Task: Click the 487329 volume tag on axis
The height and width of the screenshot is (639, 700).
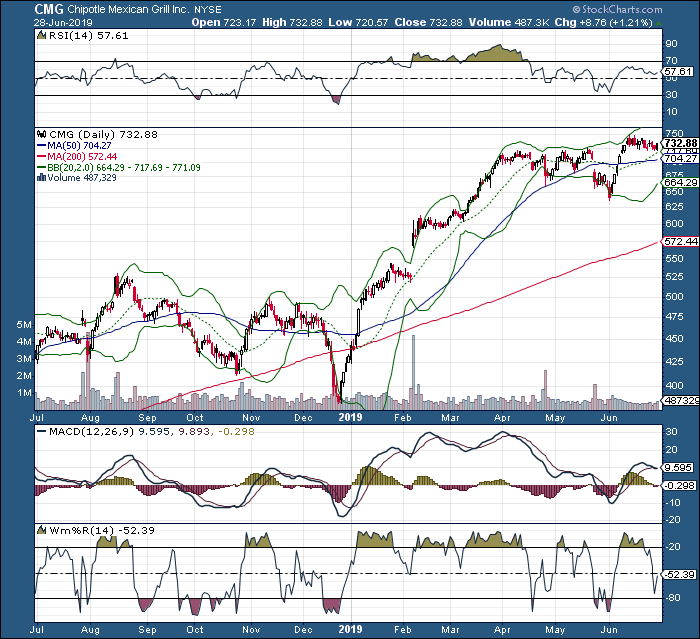Action: pyautogui.click(x=681, y=401)
